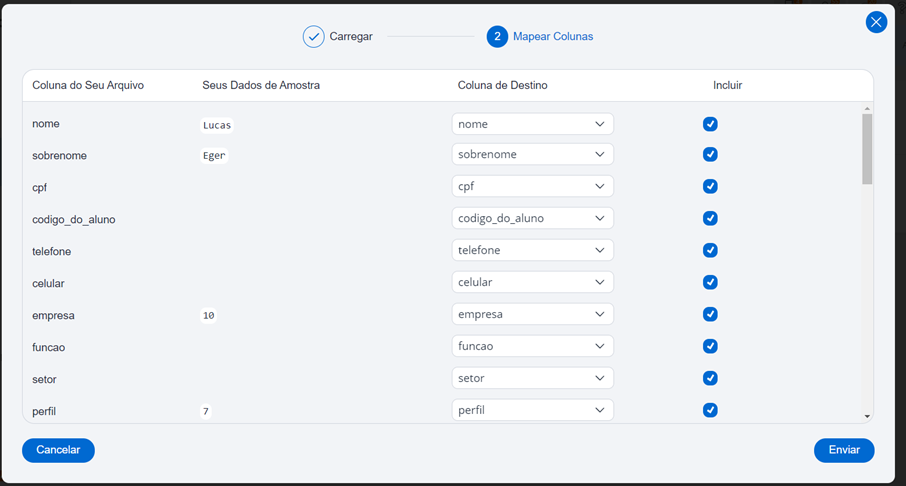Click the step 2 number circle icon
906x486 pixels.
point(497,37)
